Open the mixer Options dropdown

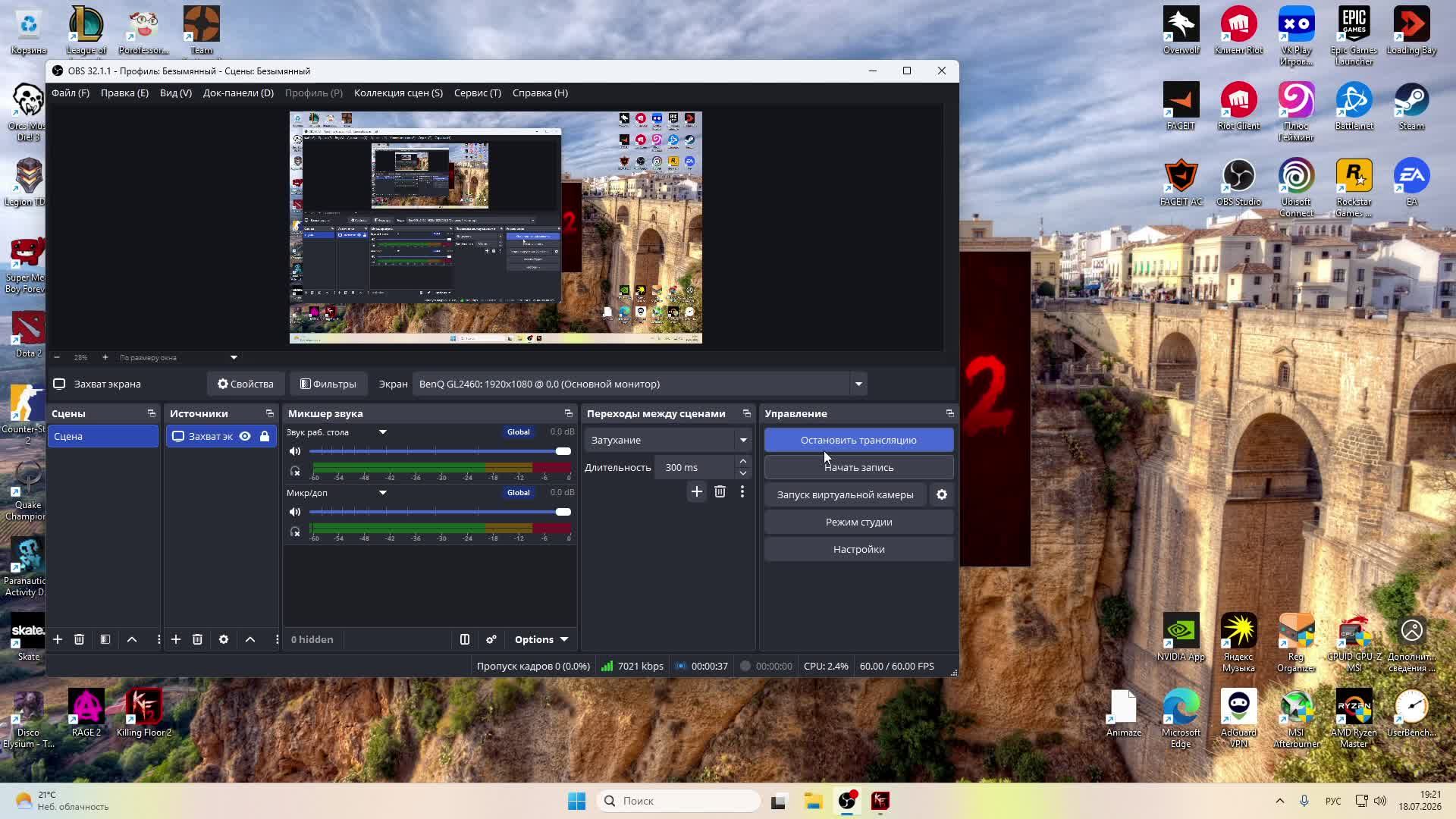(x=541, y=639)
